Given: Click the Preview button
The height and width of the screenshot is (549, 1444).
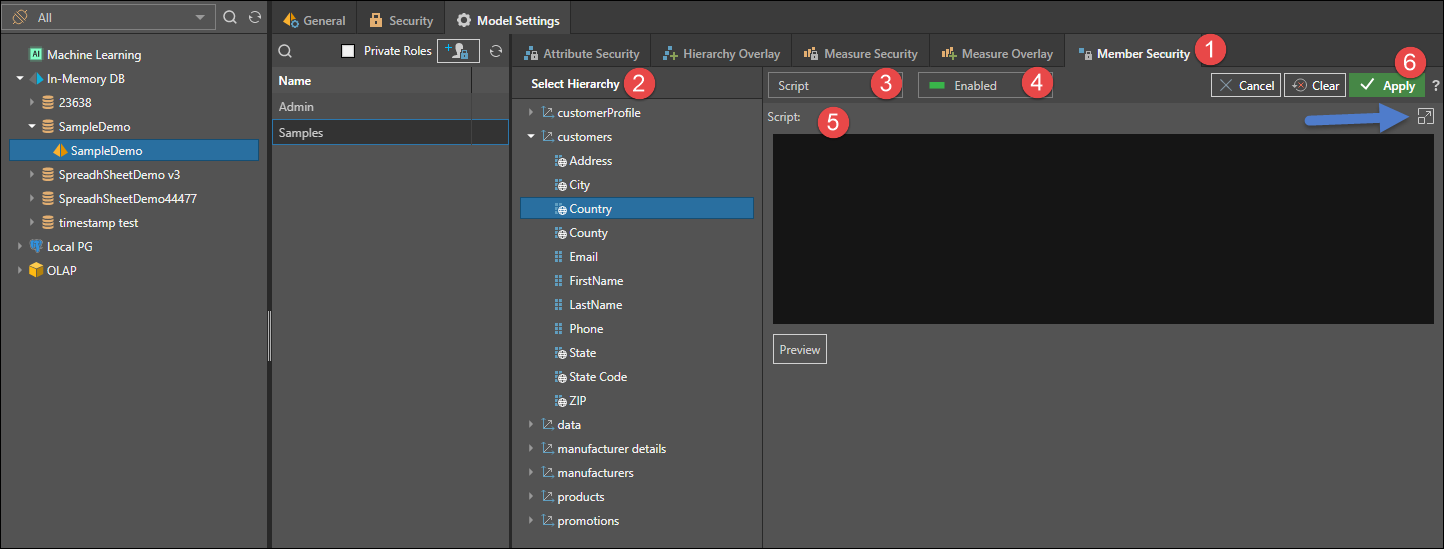Looking at the screenshot, I should point(799,350).
